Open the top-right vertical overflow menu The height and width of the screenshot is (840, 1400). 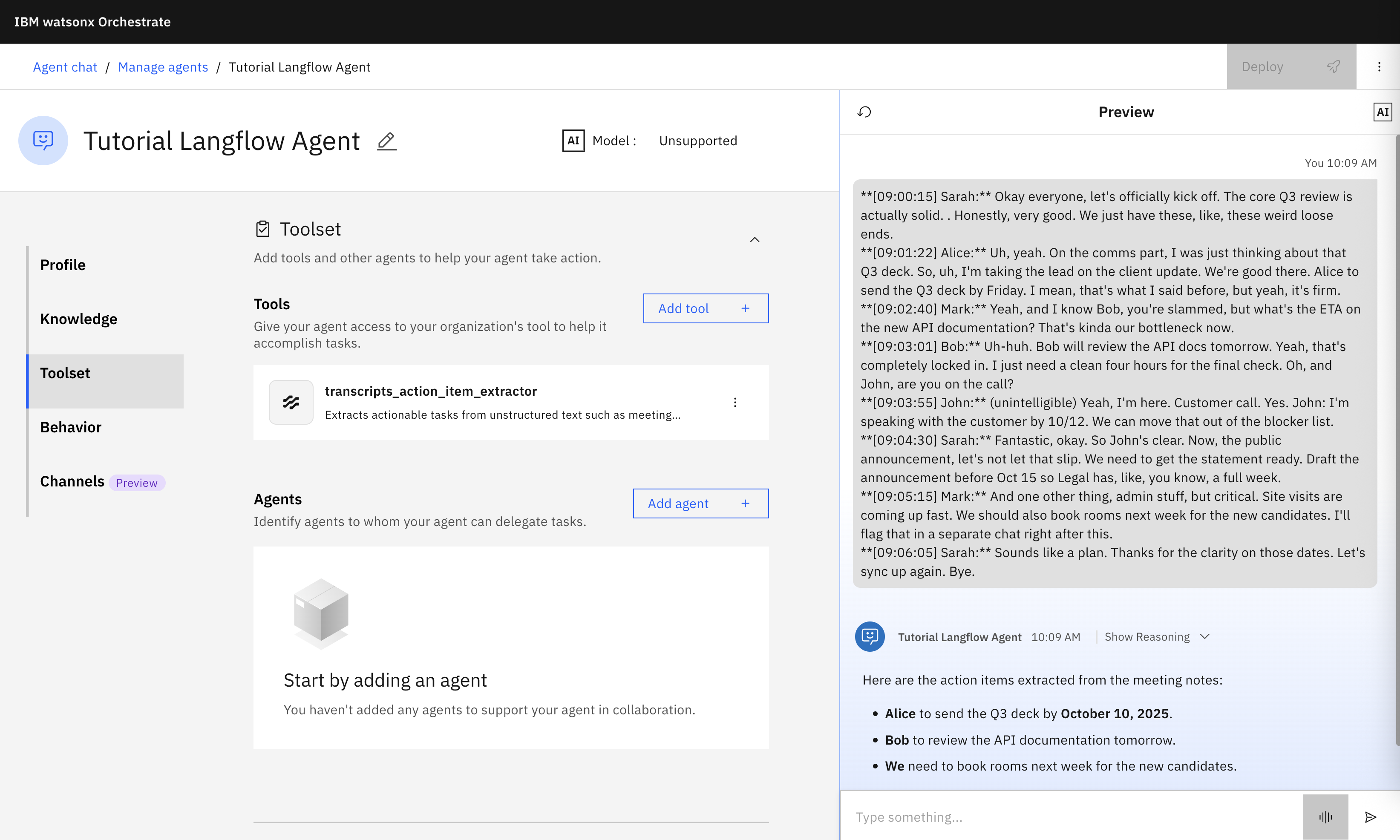[1379, 67]
